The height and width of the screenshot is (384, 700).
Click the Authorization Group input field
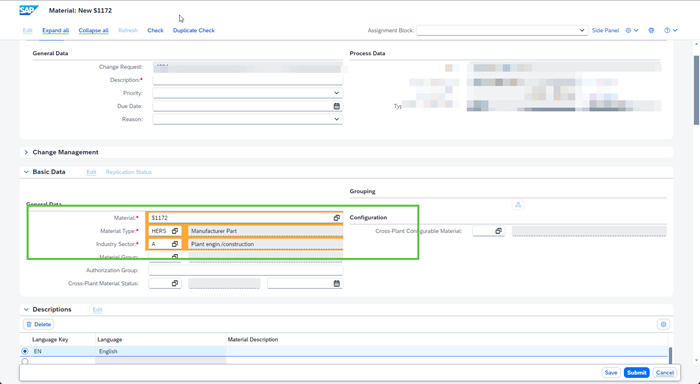246,270
